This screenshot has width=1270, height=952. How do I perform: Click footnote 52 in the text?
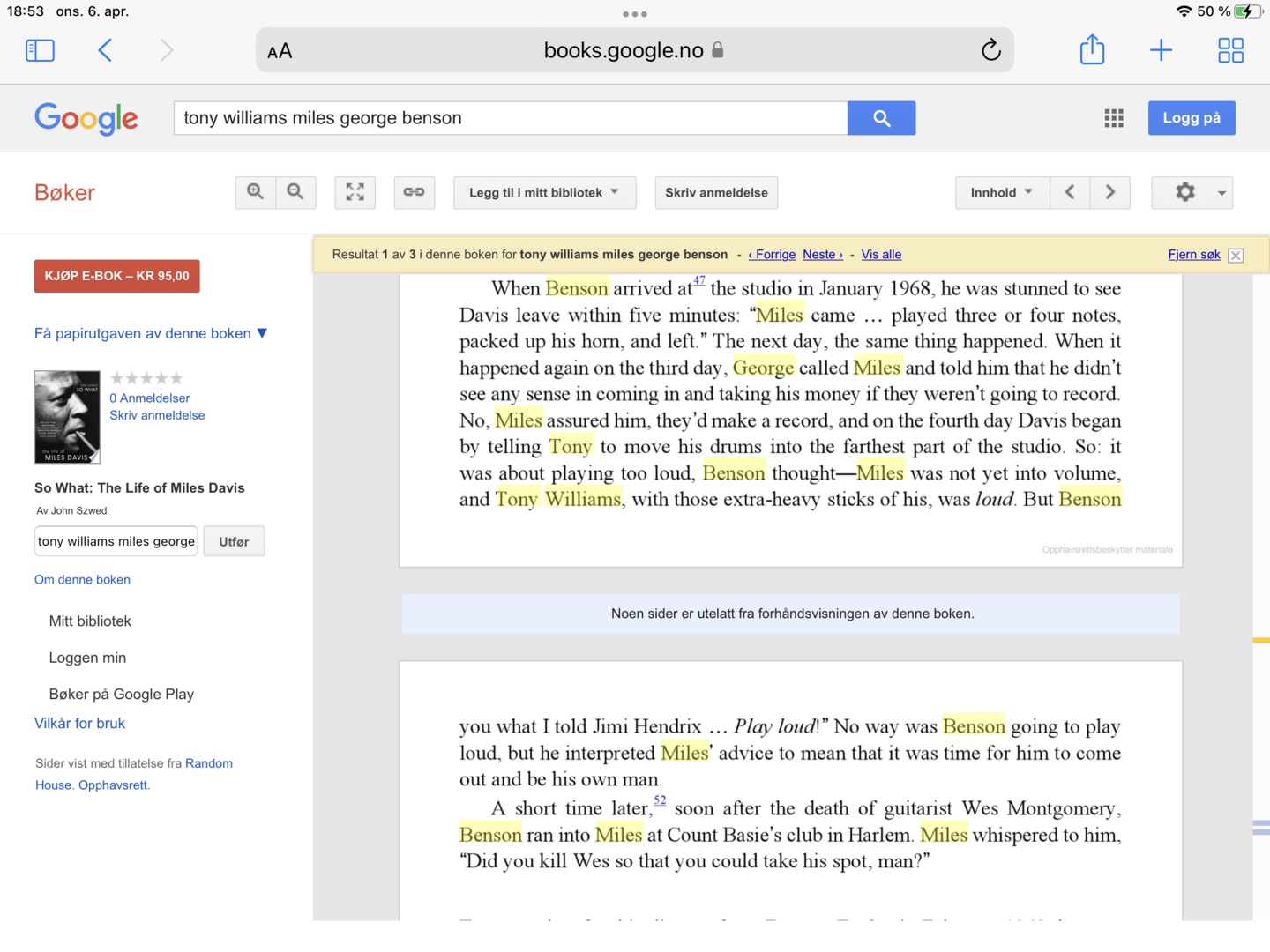[x=660, y=800]
